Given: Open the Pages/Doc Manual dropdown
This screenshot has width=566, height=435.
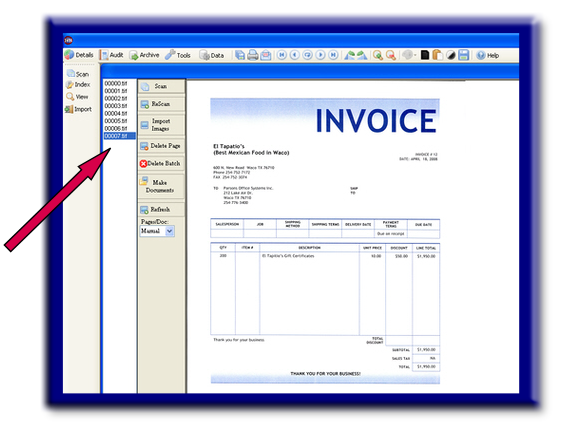Looking at the screenshot, I should click(157, 231).
